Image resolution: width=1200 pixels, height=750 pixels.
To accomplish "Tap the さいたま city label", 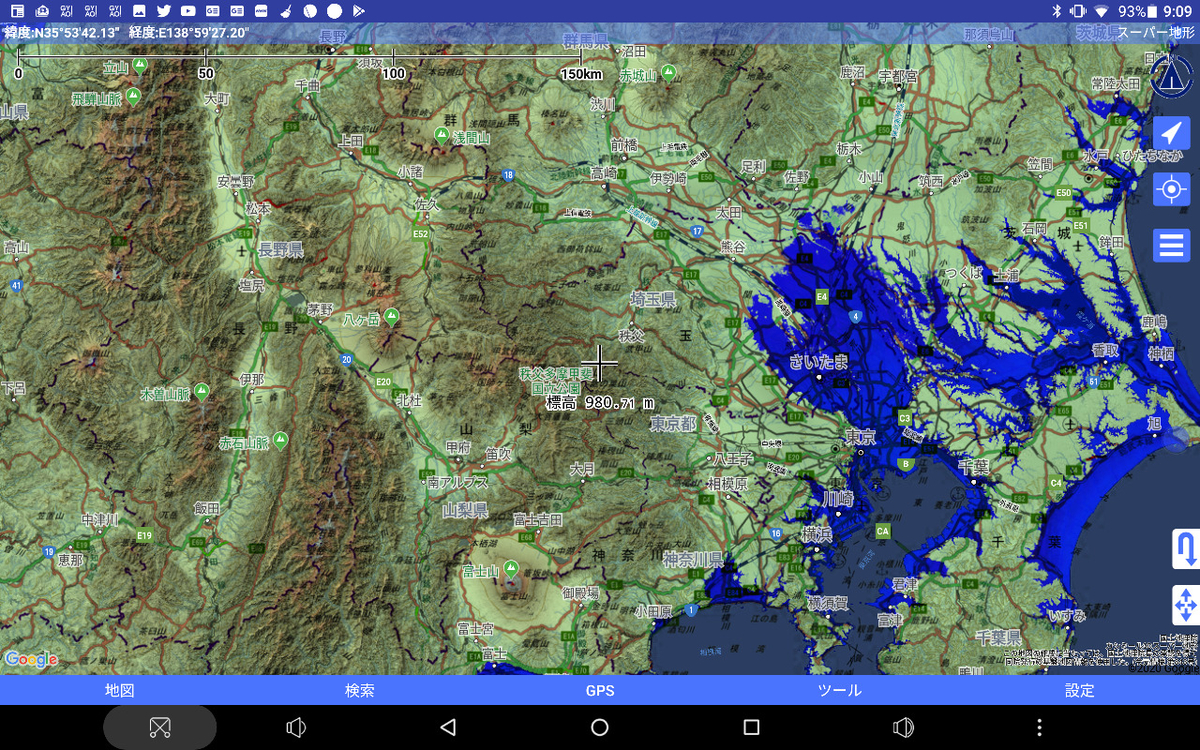I will coord(819,362).
